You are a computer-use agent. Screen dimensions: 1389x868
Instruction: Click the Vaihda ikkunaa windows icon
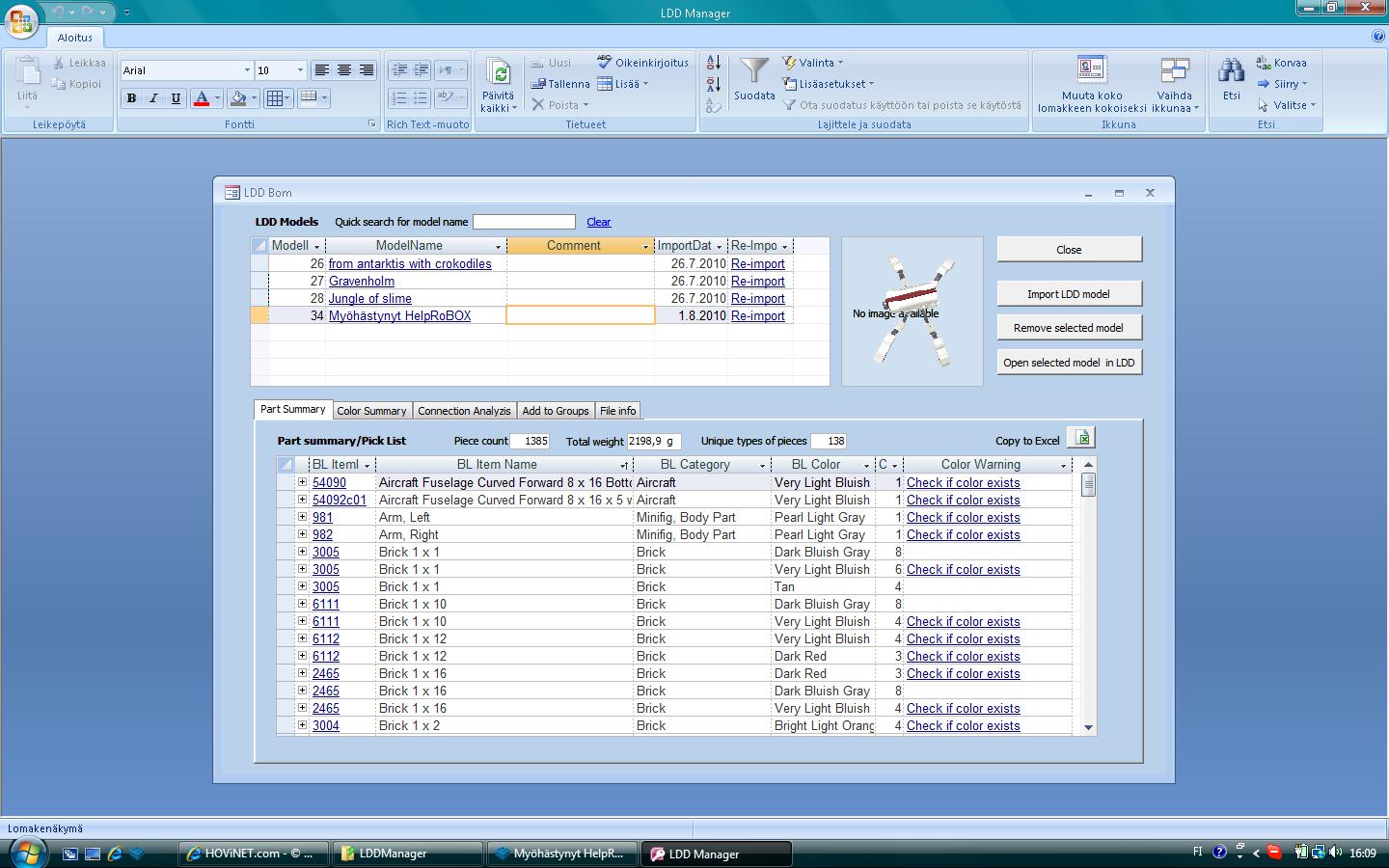tap(1174, 71)
